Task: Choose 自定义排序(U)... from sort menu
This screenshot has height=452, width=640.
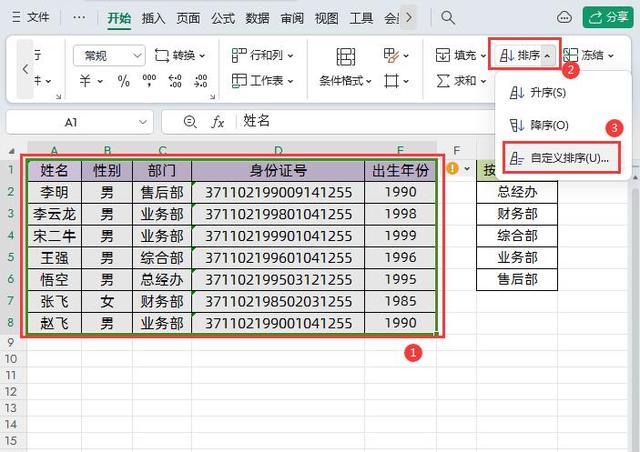Action: click(561, 158)
